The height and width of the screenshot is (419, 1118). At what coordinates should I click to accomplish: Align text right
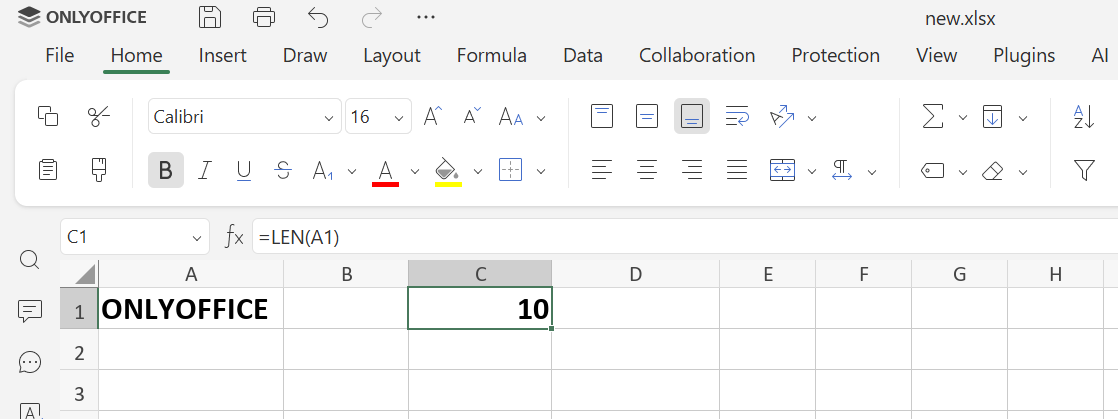tap(692, 170)
